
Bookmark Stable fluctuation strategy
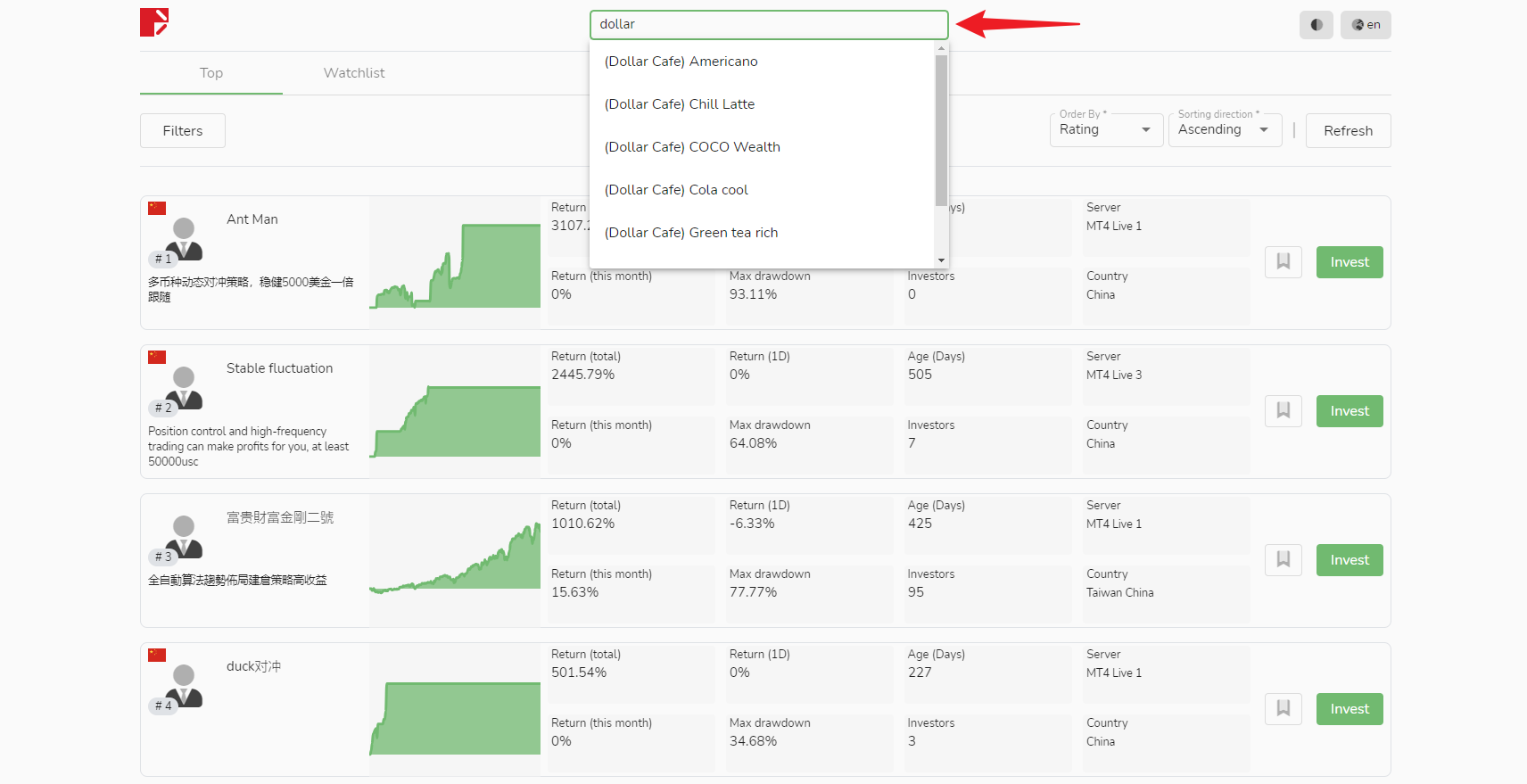(1283, 410)
